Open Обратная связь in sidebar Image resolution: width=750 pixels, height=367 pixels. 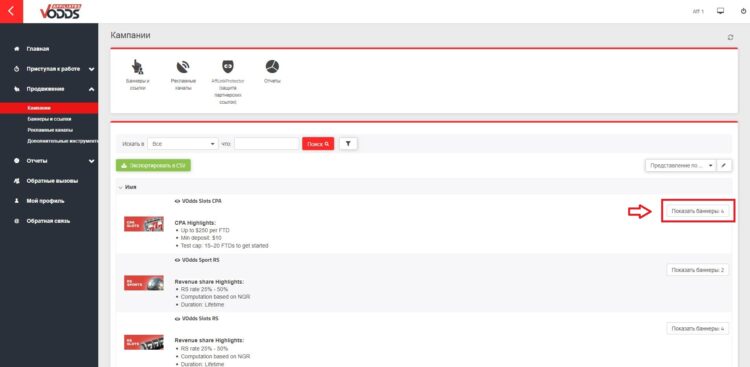(49, 221)
